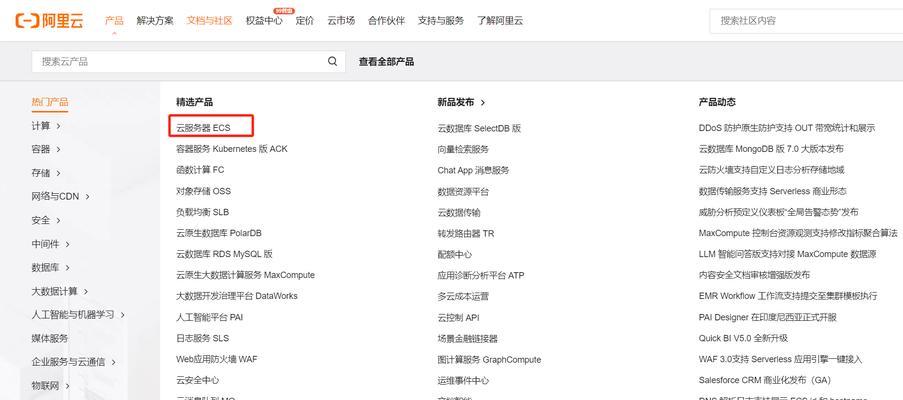This screenshot has width=903, height=400.
Task: Open the 产品 menu
Action: click(x=114, y=21)
